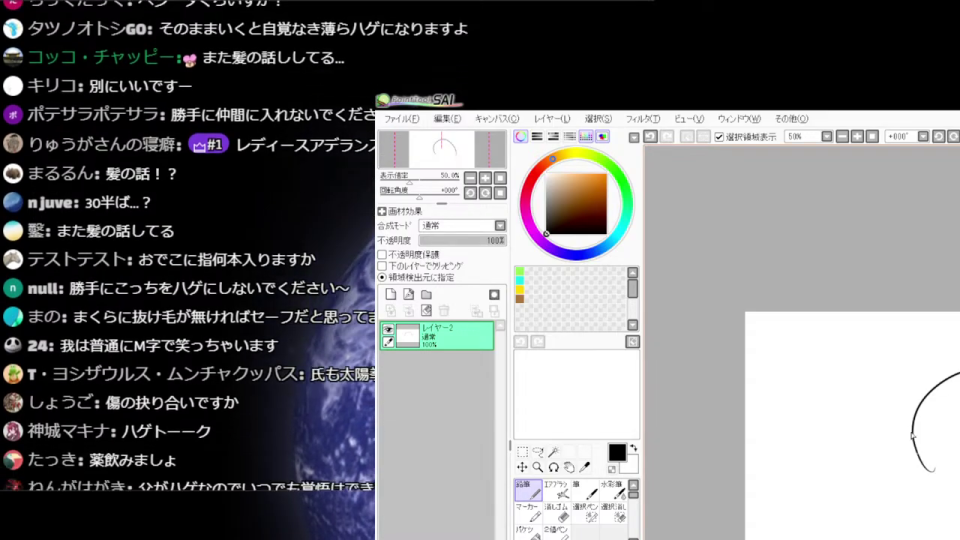Reset navigator zoom square button
The height and width of the screenshot is (540, 960).
[500, 178]
